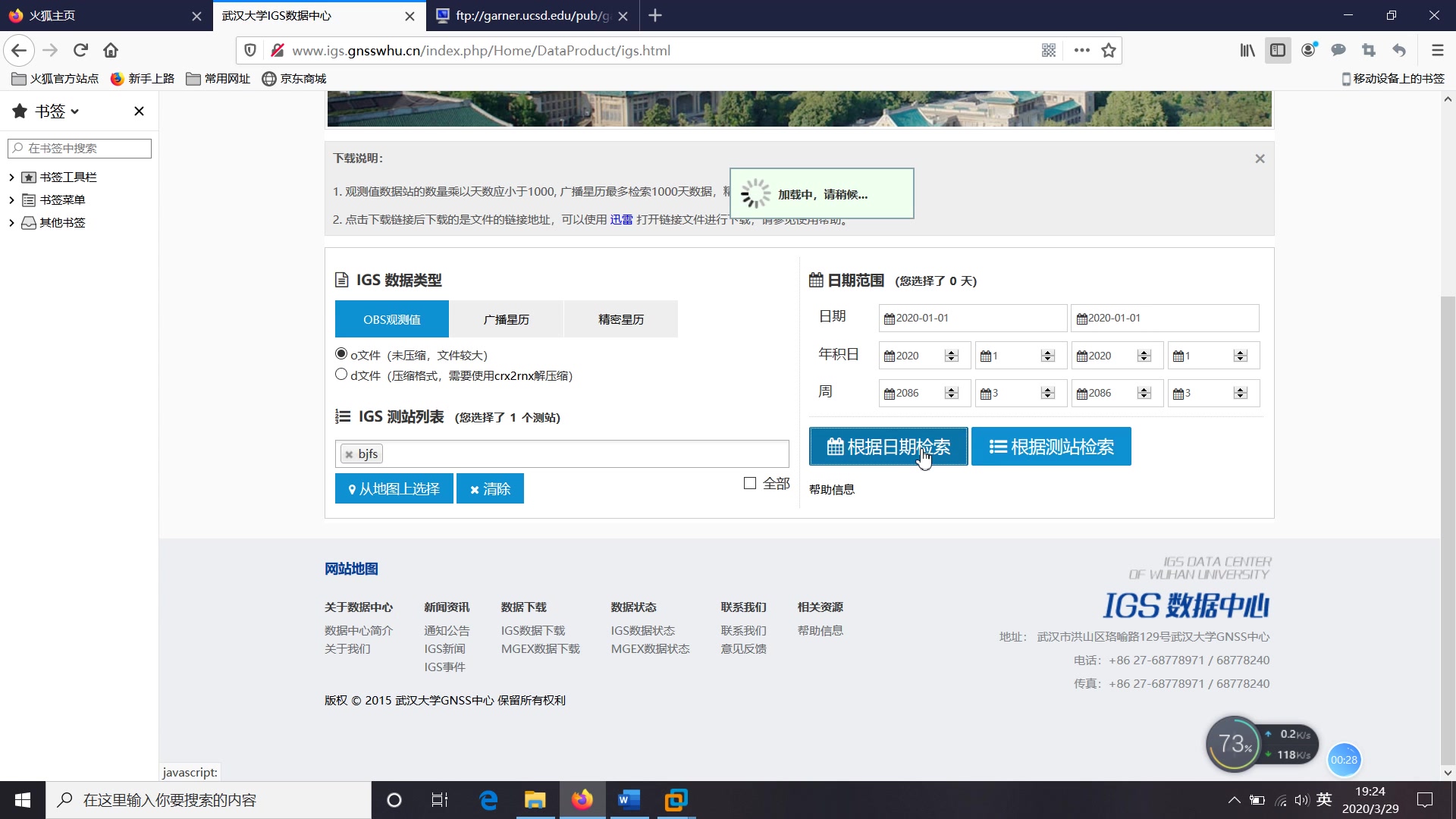1456x819 pixels.
Task: Launch Microsoft Edge from taskbar
Action: 488,800
